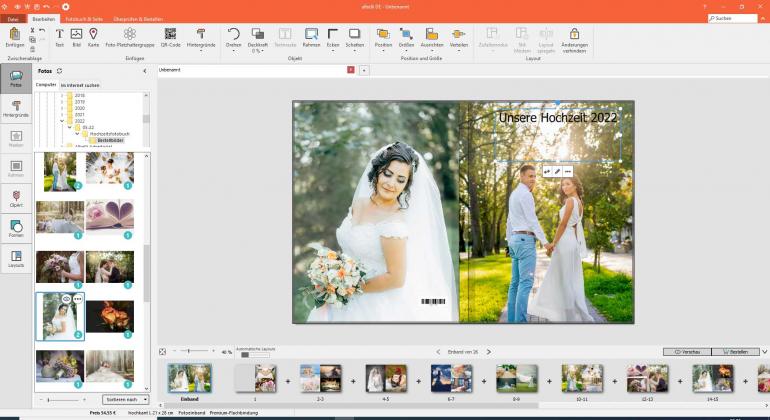
Task: Open the Layouts sidebar panel
Action: (x=16, y=259)
